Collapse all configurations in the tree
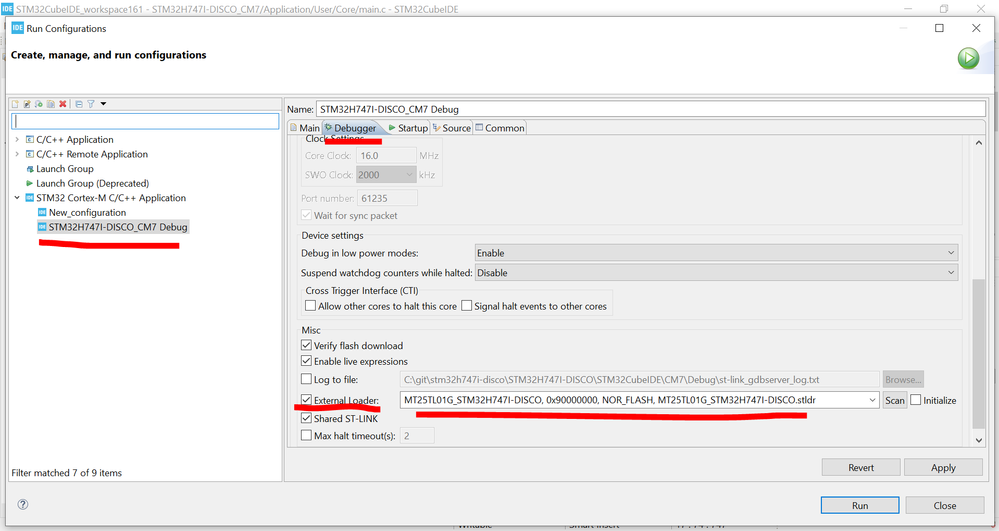 coord(79,104)
